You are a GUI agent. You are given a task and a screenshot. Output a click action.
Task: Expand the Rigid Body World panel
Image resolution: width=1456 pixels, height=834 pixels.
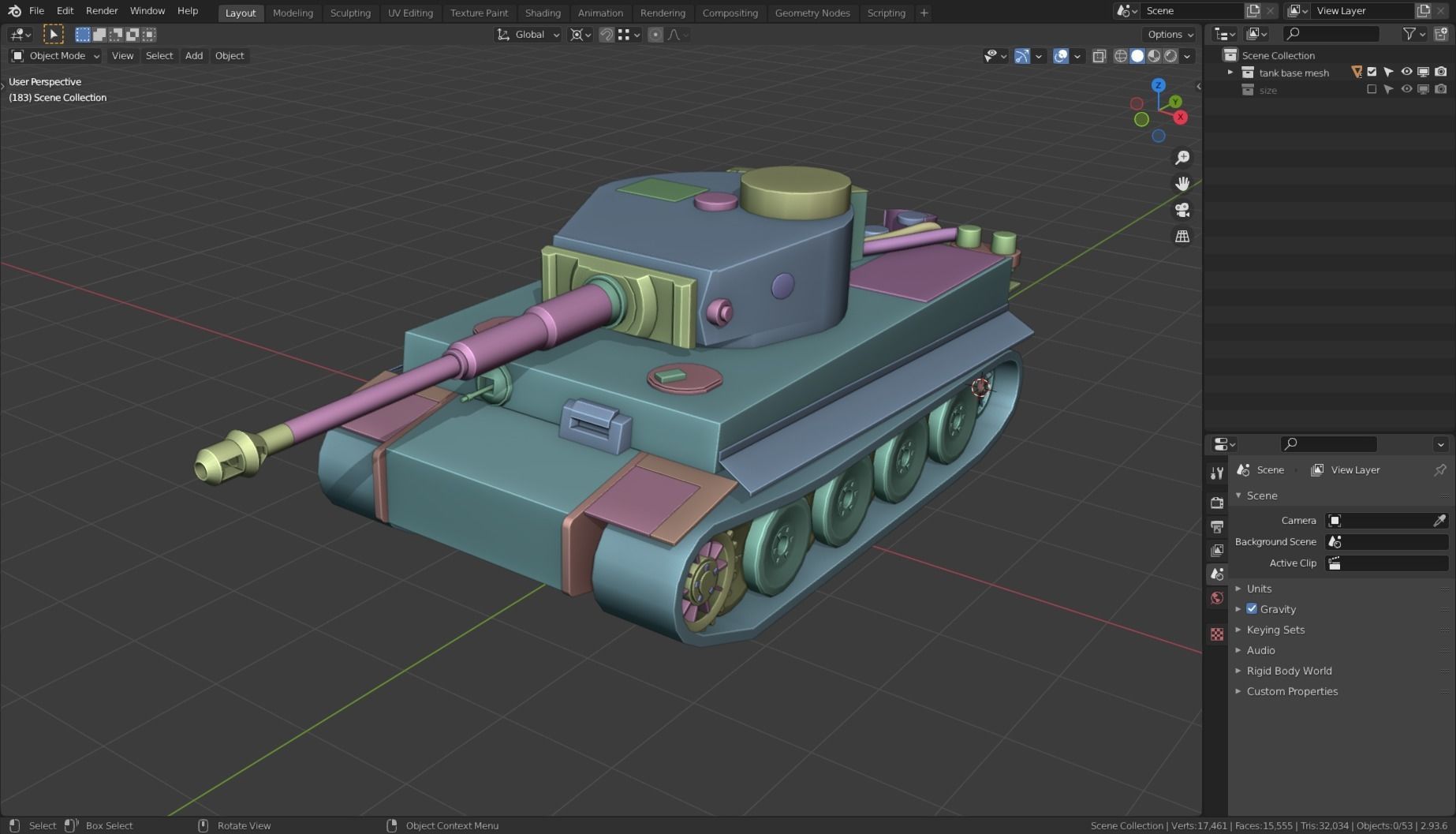(1289, 671)
